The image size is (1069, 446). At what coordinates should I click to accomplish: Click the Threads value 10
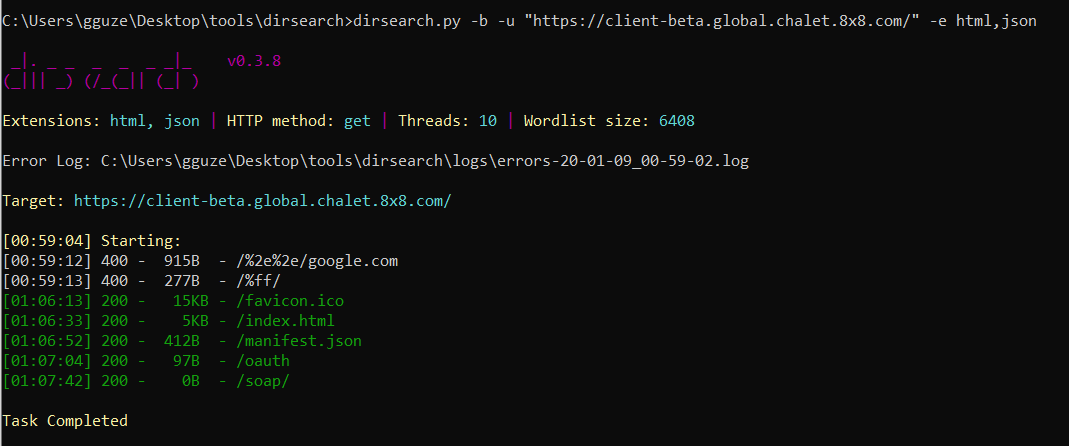pos(487,121)
